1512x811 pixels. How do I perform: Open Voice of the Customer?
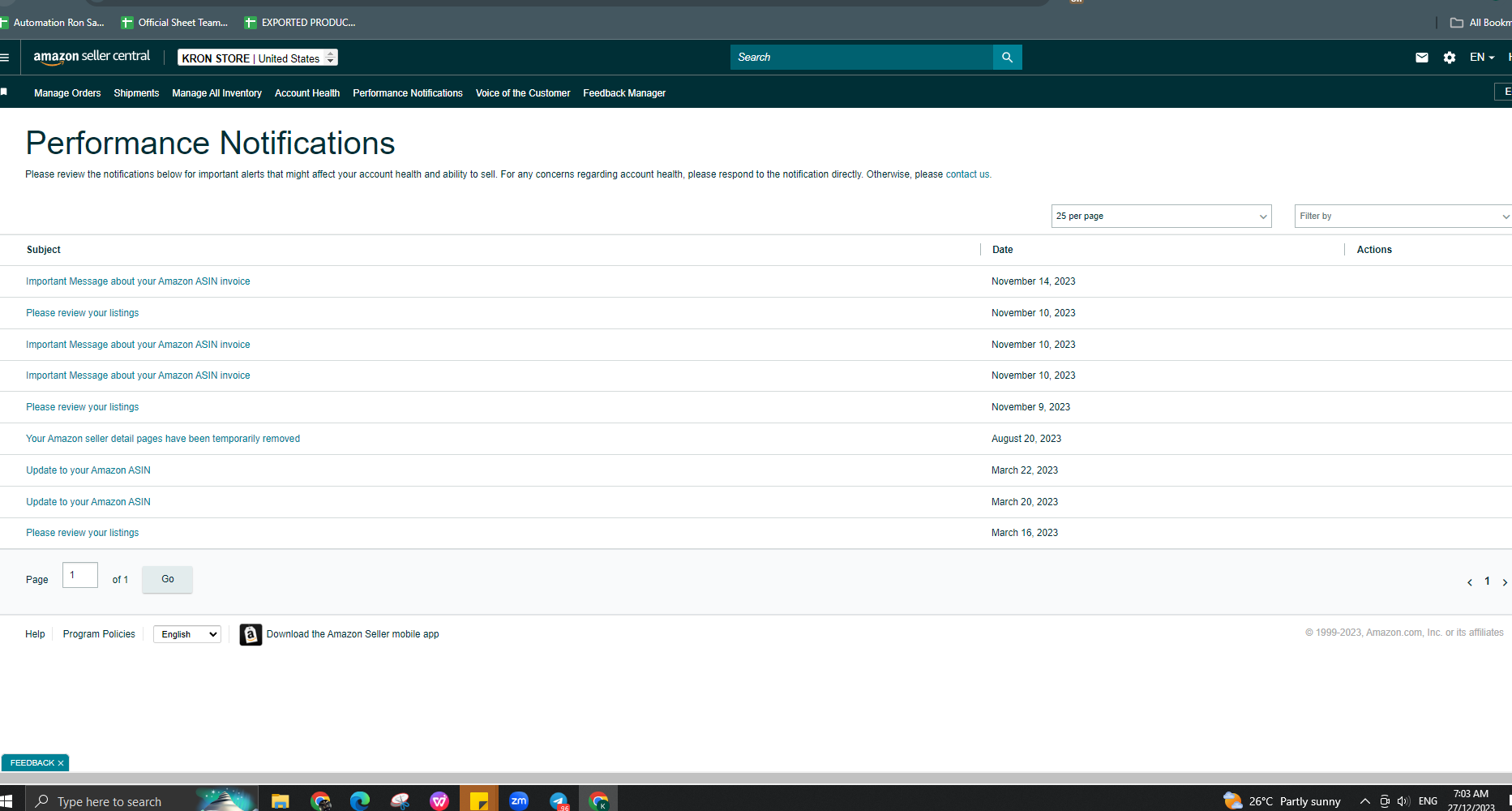pyautogui.click(x=523, y=93)
